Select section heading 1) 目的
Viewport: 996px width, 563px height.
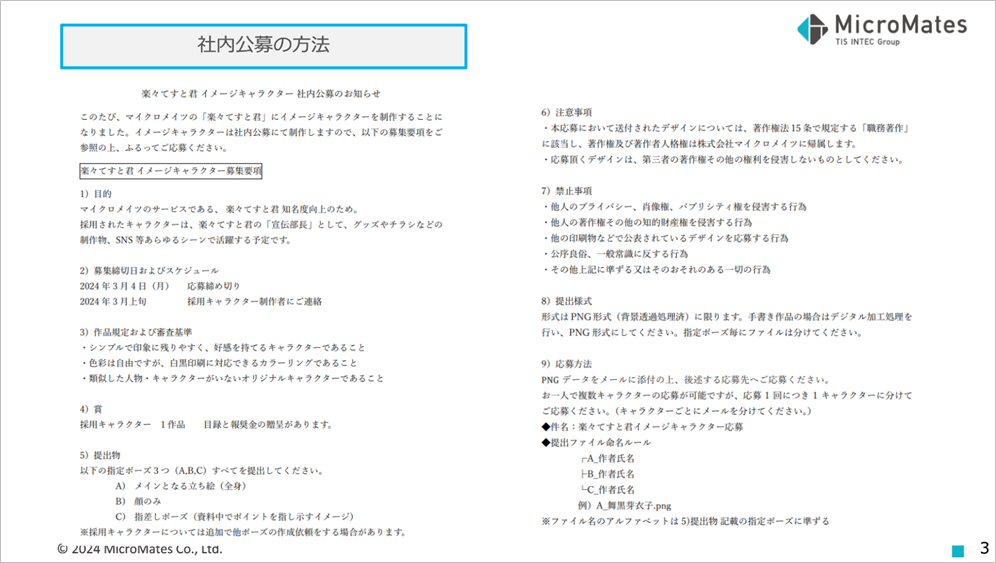tap(98, 192)
